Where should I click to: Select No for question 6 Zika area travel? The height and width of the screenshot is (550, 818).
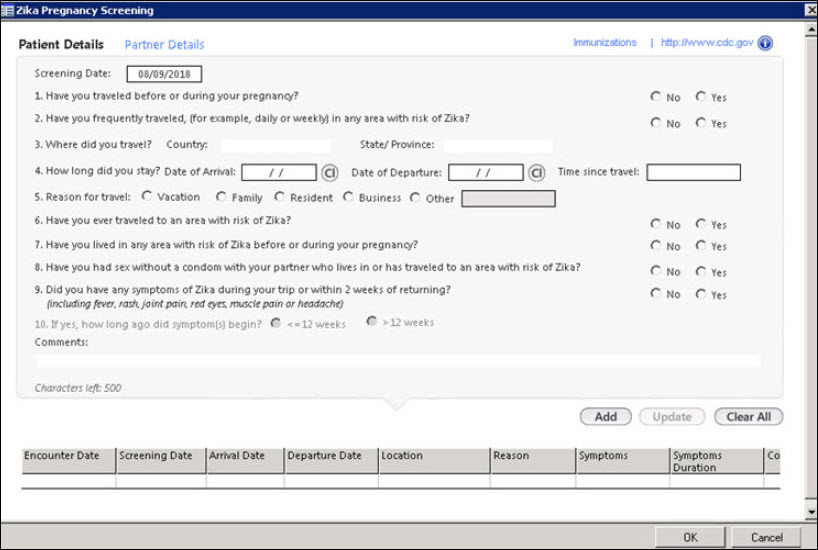click(656, 224)
